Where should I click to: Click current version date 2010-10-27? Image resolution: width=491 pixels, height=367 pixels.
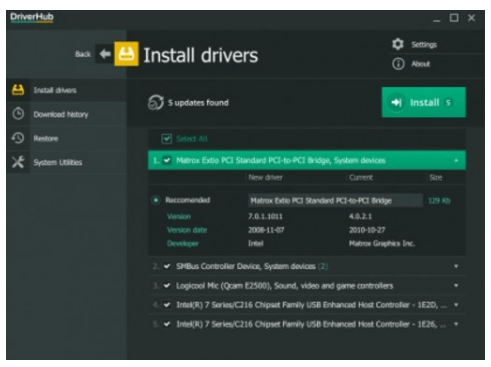tap(367, 230)
